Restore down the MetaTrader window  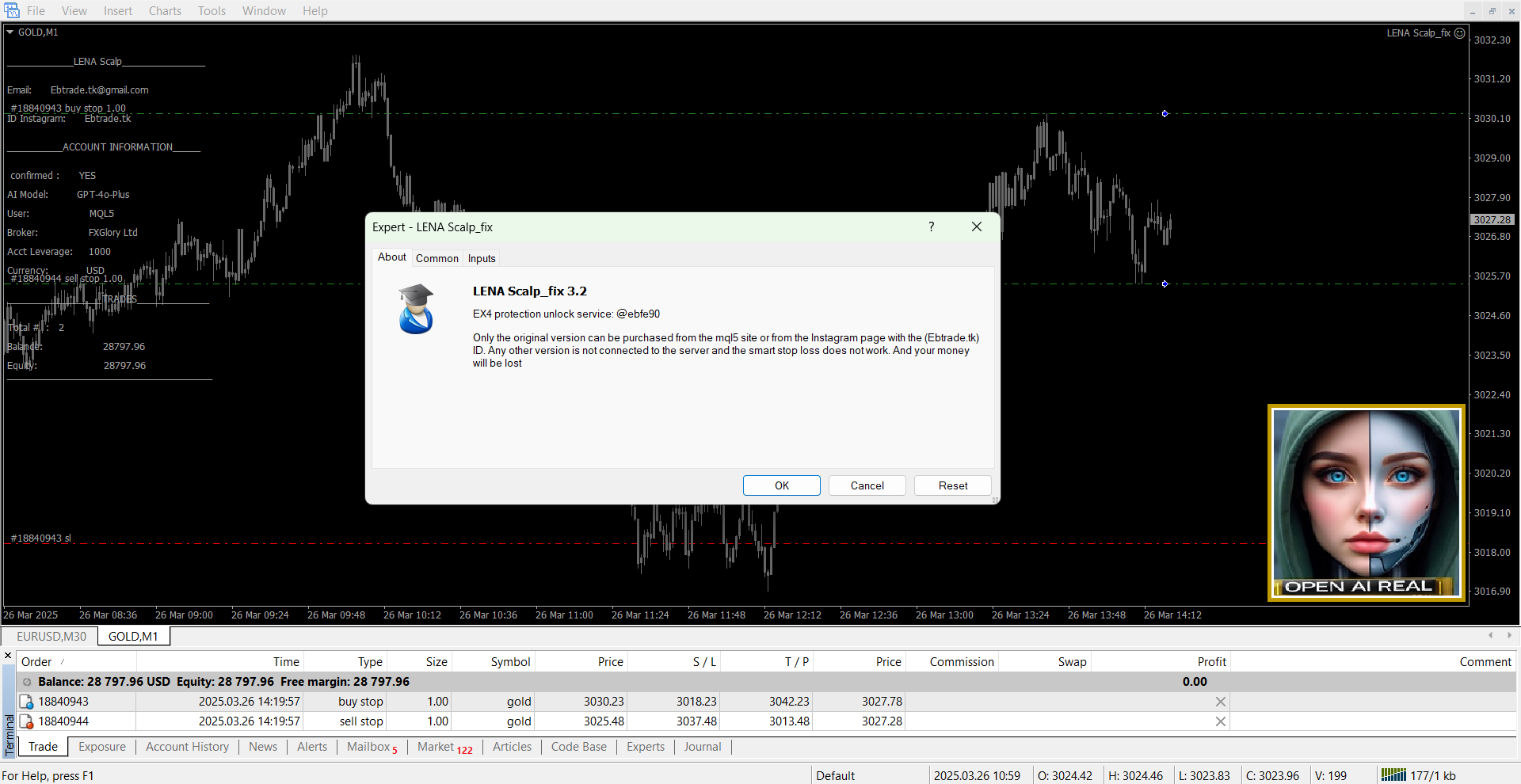[x=1492, y=11]
